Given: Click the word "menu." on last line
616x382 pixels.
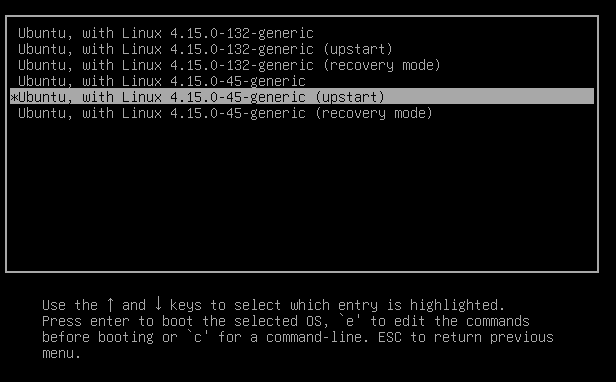Looking at the screenshot, I should (x=62, y=353).
